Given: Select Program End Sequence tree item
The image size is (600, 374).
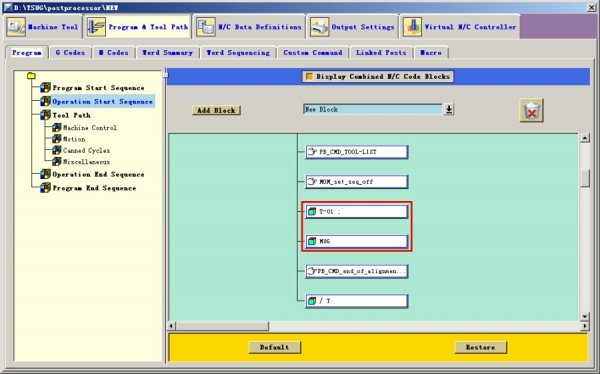Looking at the screenshot, I should click(94, 188).
